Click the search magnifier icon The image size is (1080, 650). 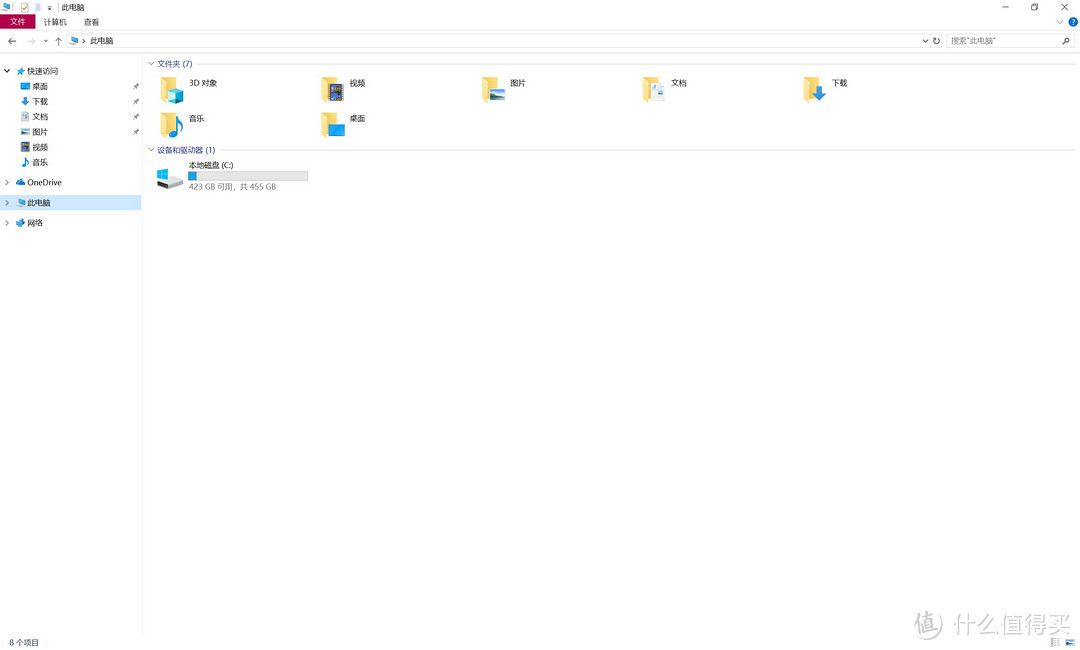pos(1066,41)
